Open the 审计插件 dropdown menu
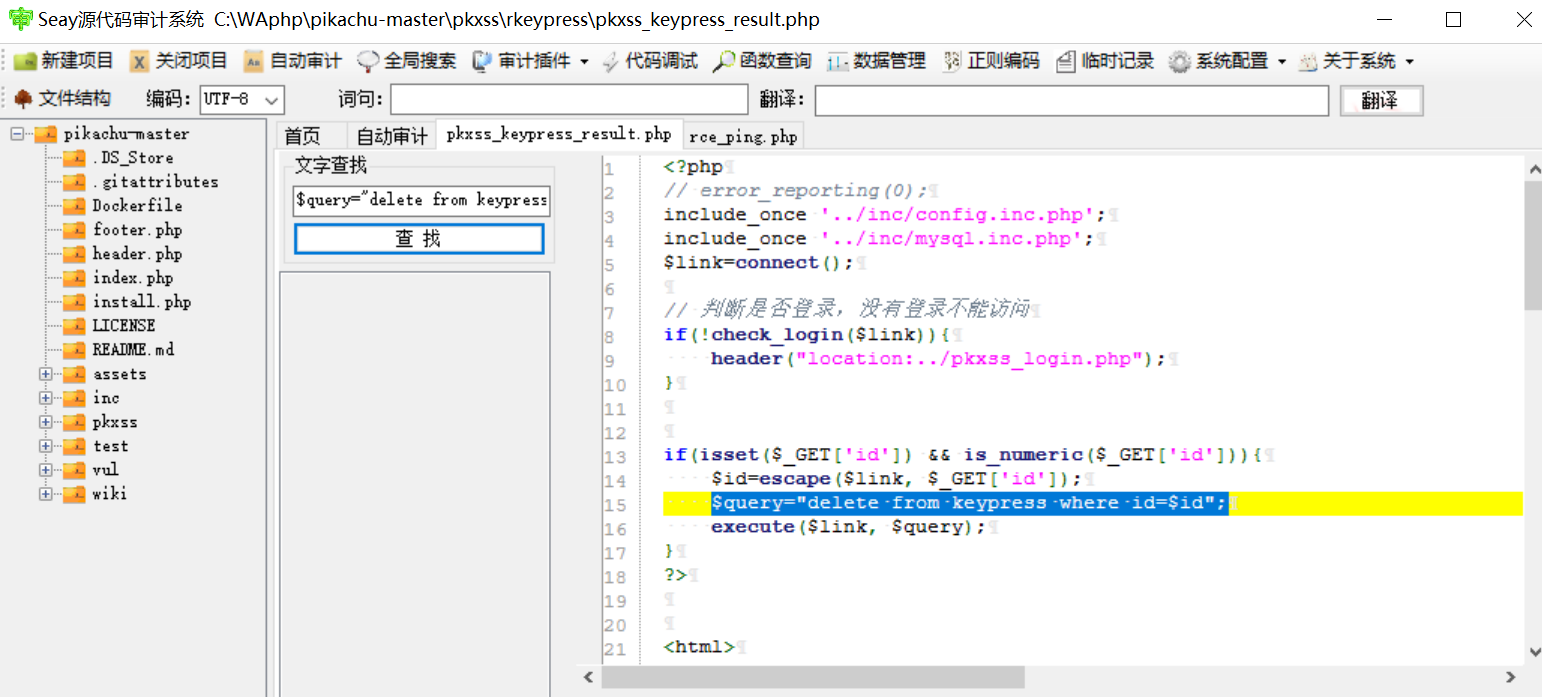The height and width of the screenshot is (697, 1542). click(584, 62)
